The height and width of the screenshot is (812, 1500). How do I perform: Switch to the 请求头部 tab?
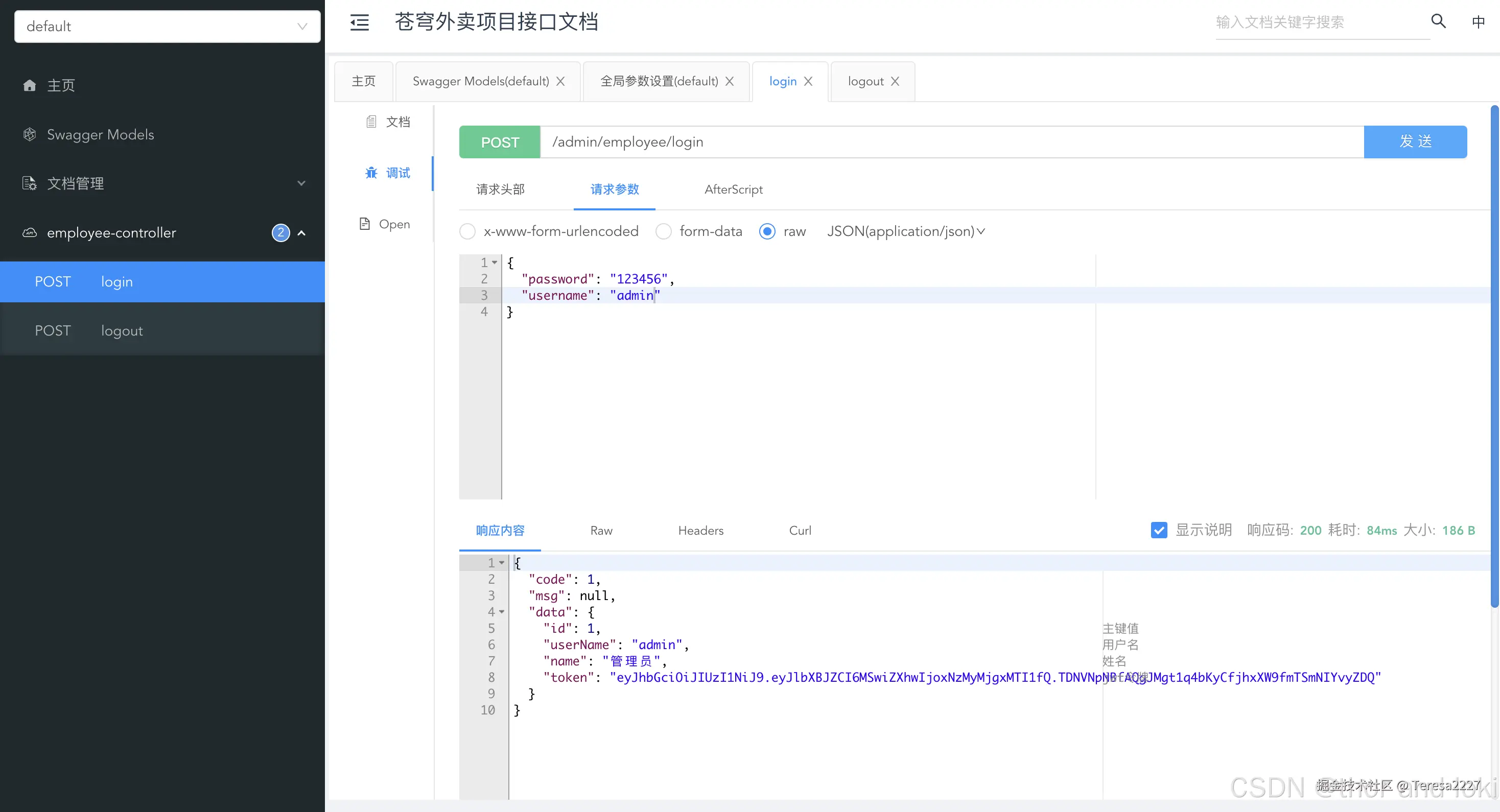point(500,189)
